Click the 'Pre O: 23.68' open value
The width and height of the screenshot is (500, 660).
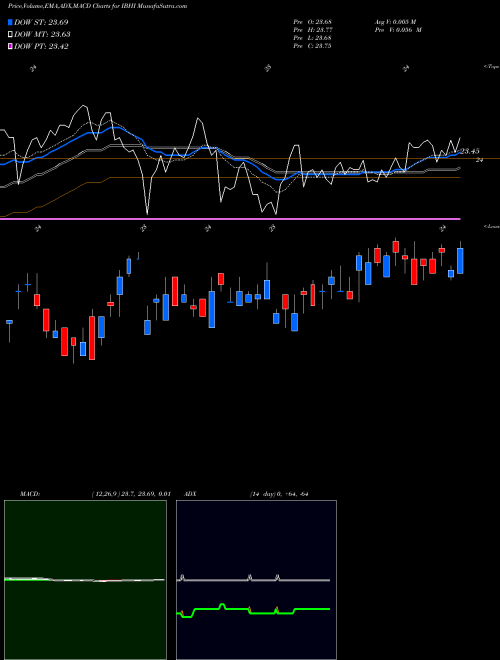coord(312,21)
